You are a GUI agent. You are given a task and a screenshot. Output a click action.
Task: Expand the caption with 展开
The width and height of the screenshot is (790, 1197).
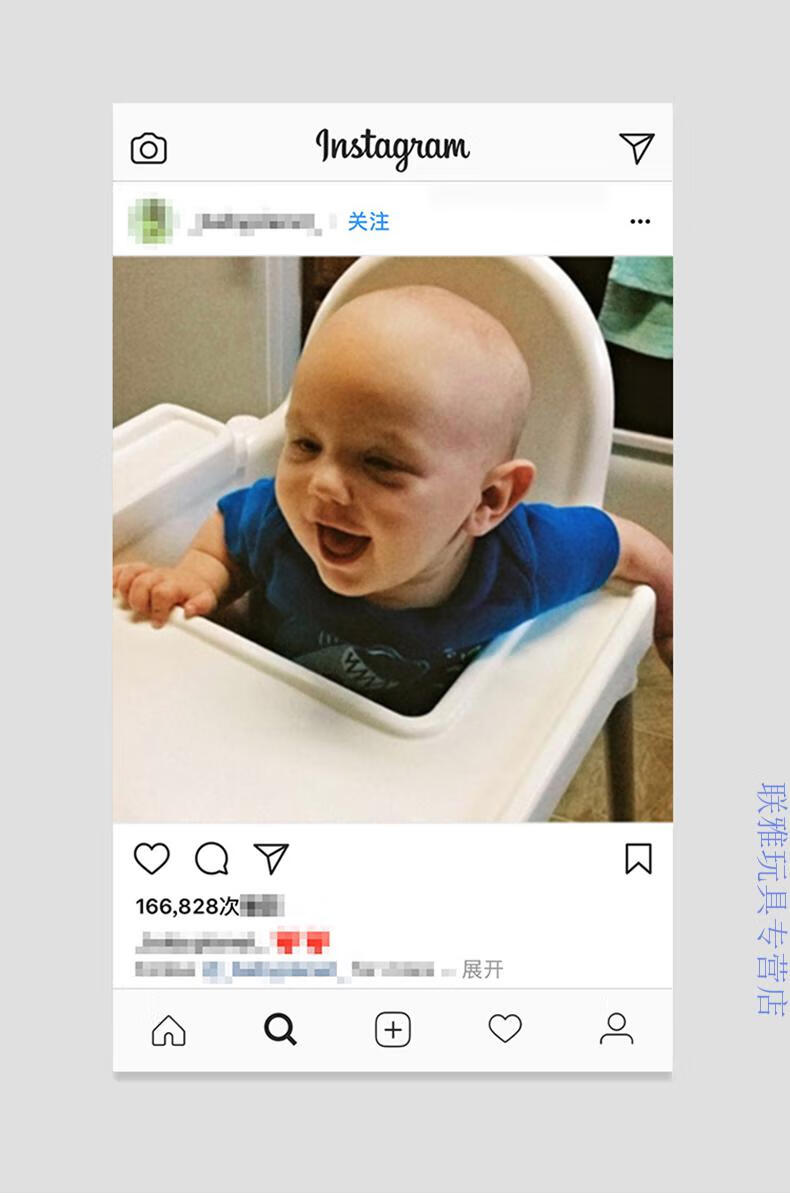pos(482,970)
